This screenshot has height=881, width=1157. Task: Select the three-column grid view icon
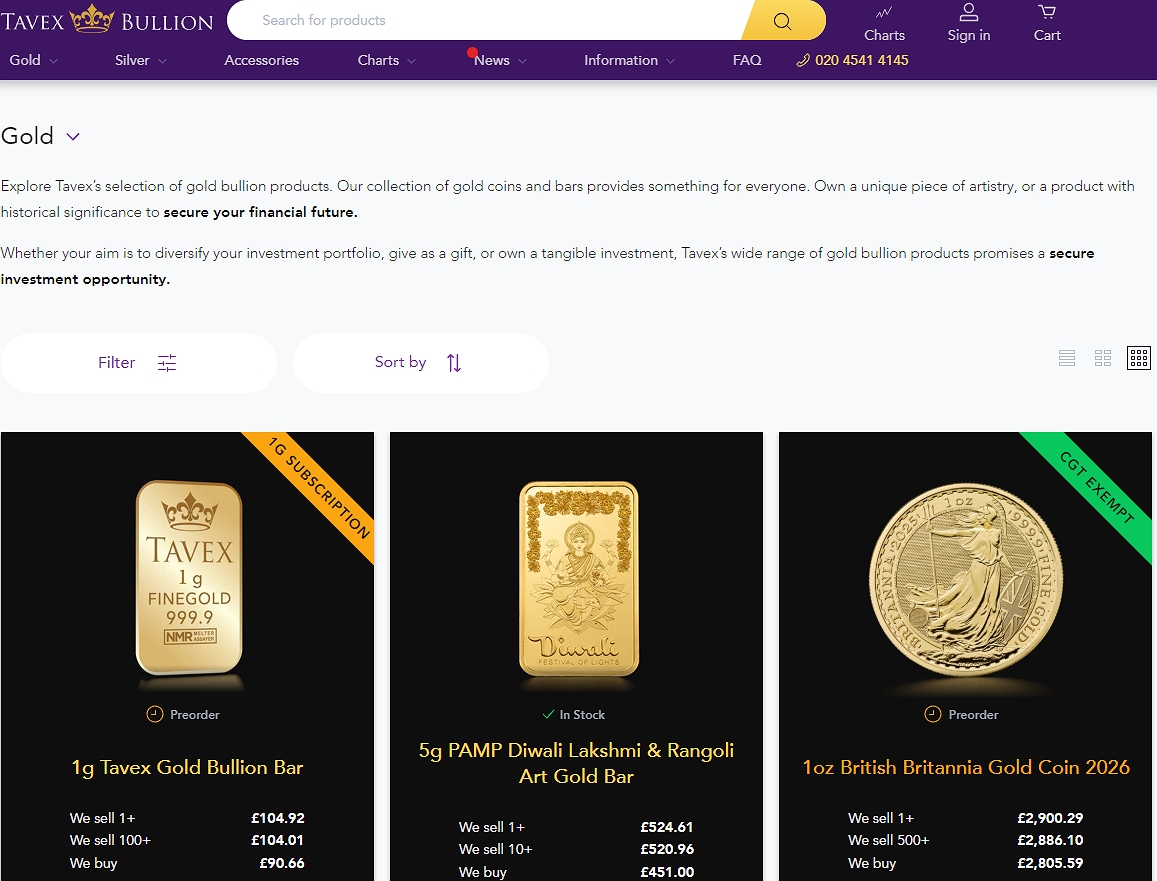pos(1139,358)
